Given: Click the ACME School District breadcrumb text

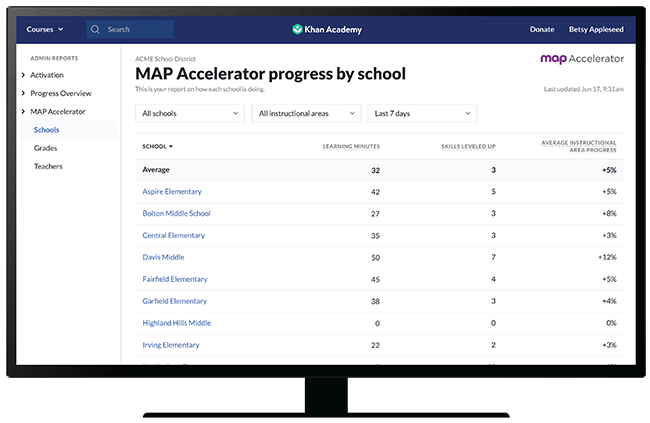Looking at the screenshot, I should (165, 59).
